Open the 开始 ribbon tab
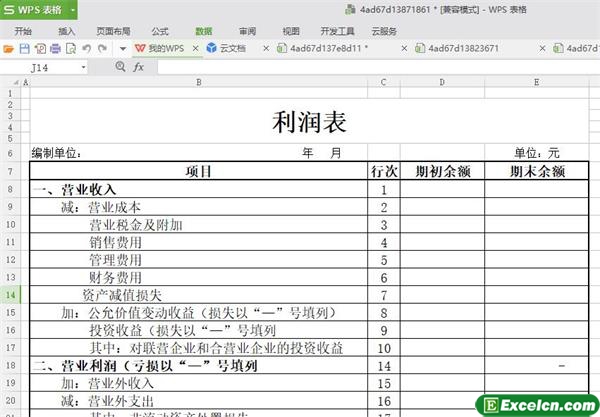 coord(23,31)
